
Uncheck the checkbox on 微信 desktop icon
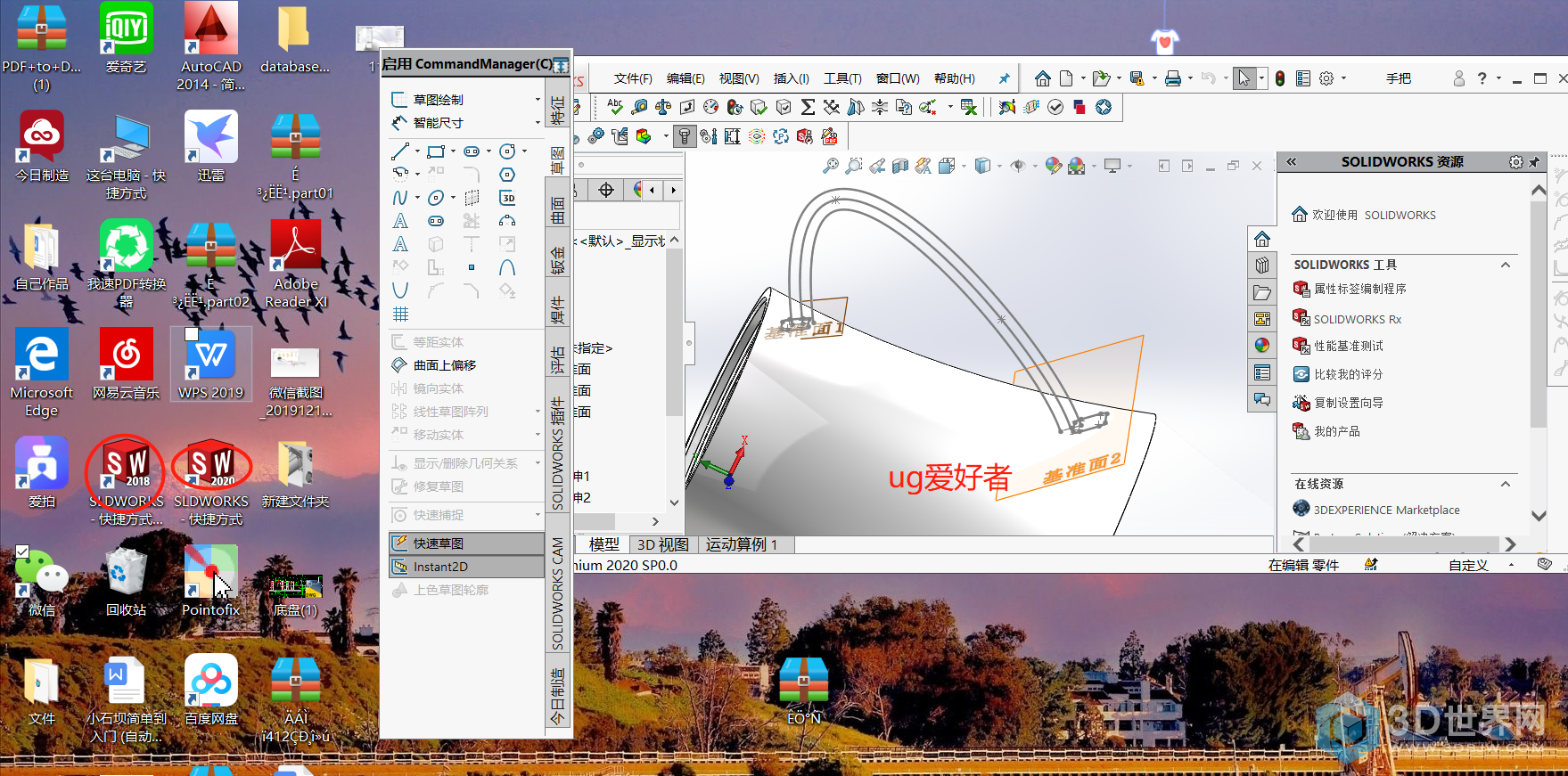click(x=22, y=552)
